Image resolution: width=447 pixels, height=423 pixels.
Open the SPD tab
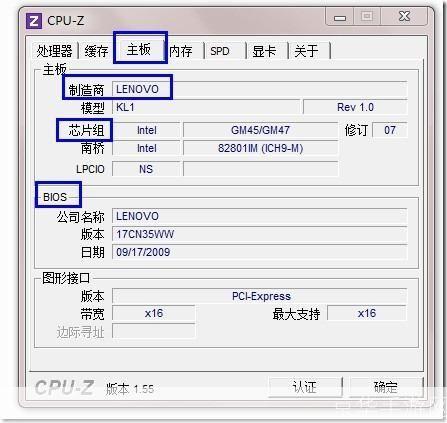click(x=220, y=51)
